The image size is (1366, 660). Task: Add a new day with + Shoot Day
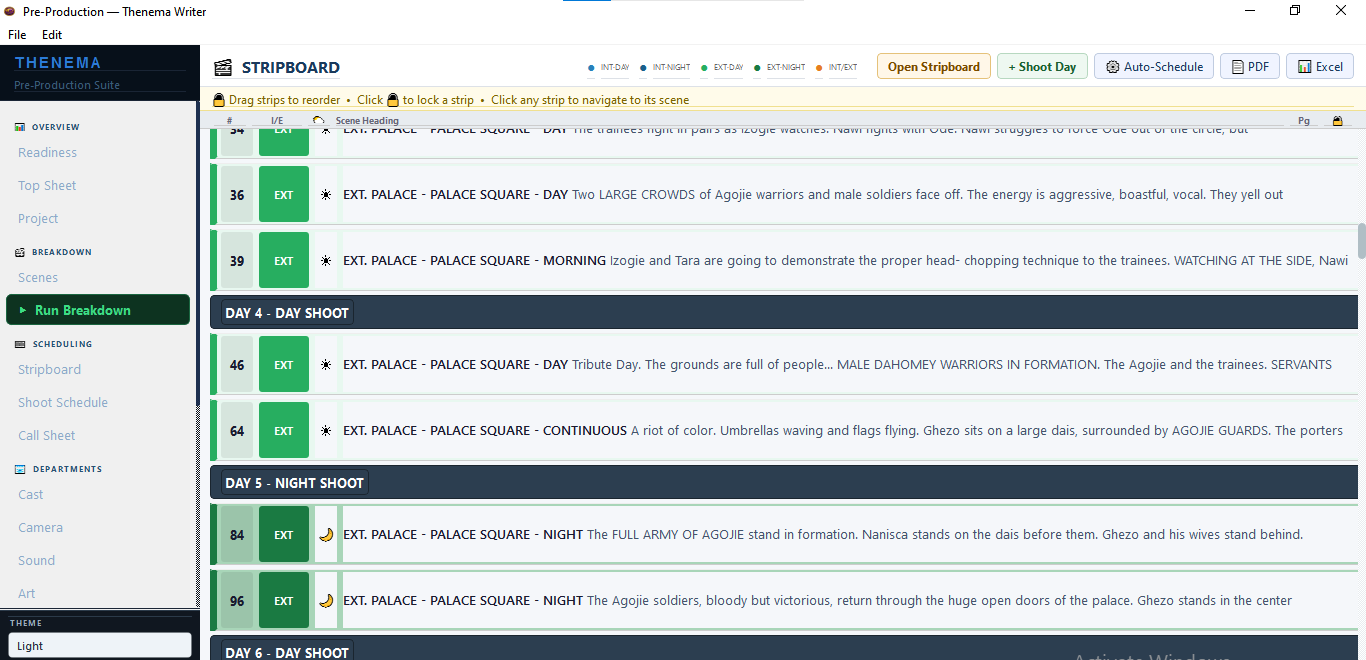pos(1042,67)
